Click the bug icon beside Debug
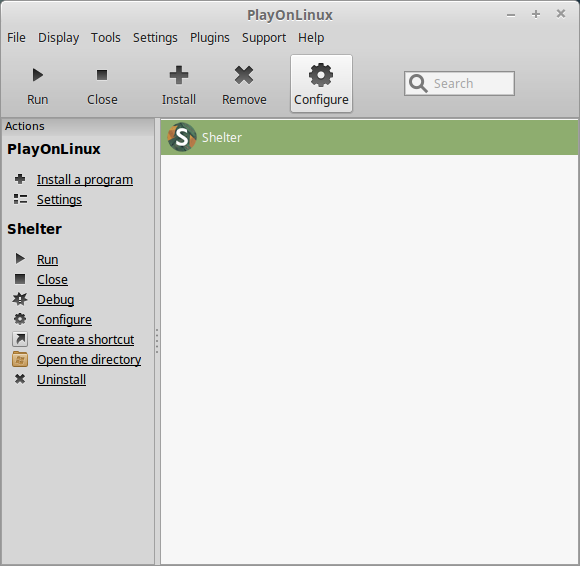Screen dimensions: 580x566 coord(20,299)
